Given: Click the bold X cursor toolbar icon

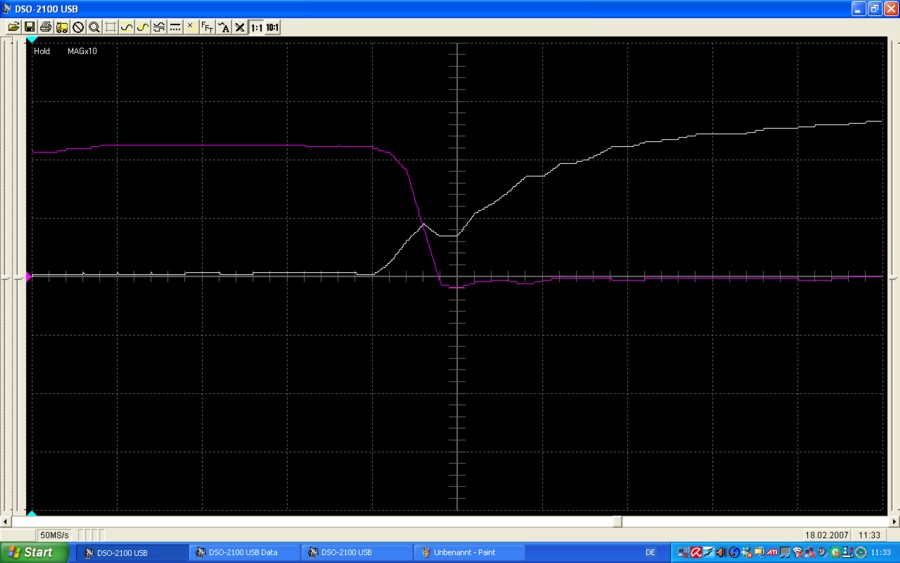Looking at the screenshot, I should [239, 27].
